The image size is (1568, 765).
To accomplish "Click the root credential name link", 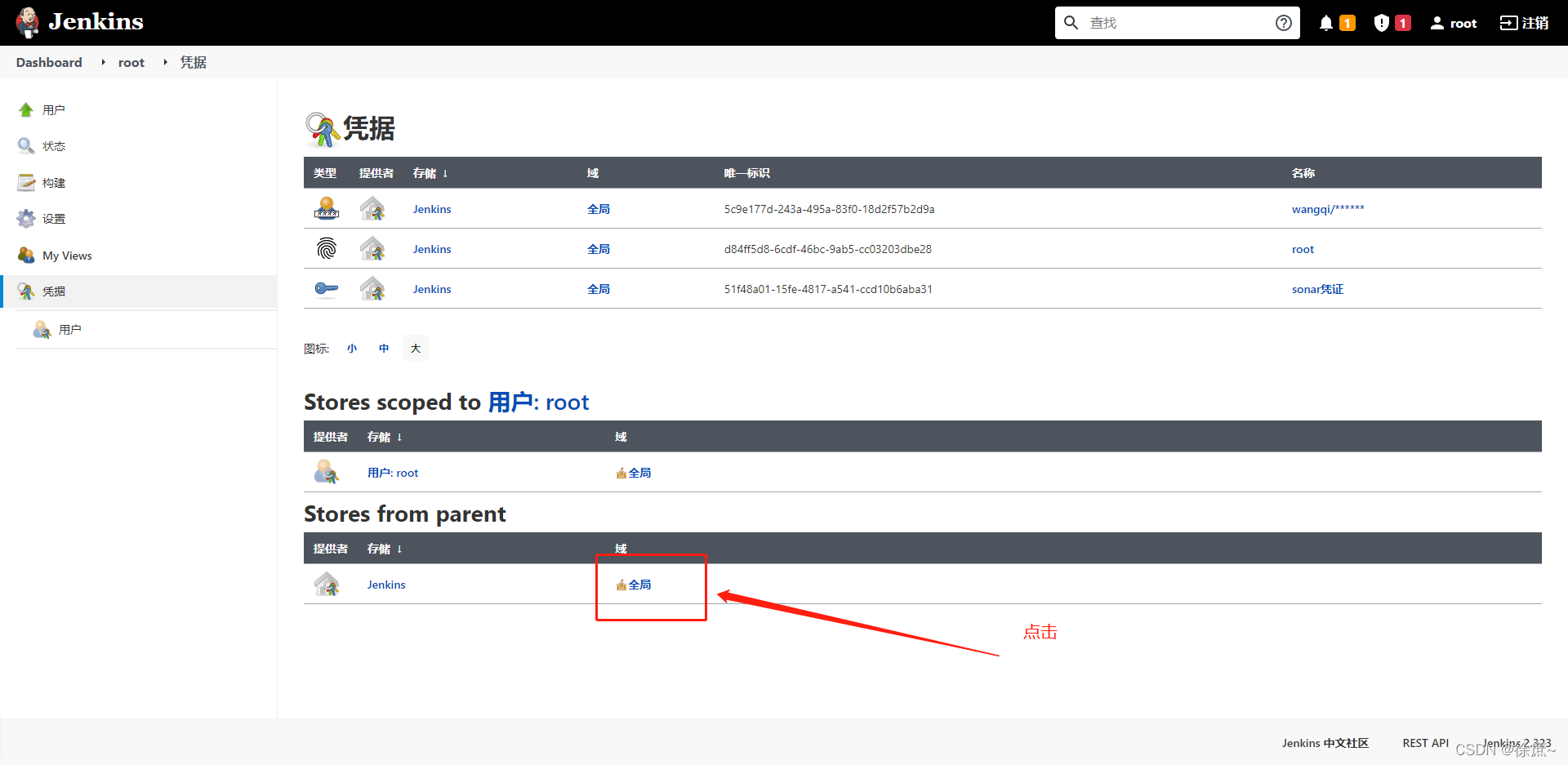I will tap(1303, 249).
